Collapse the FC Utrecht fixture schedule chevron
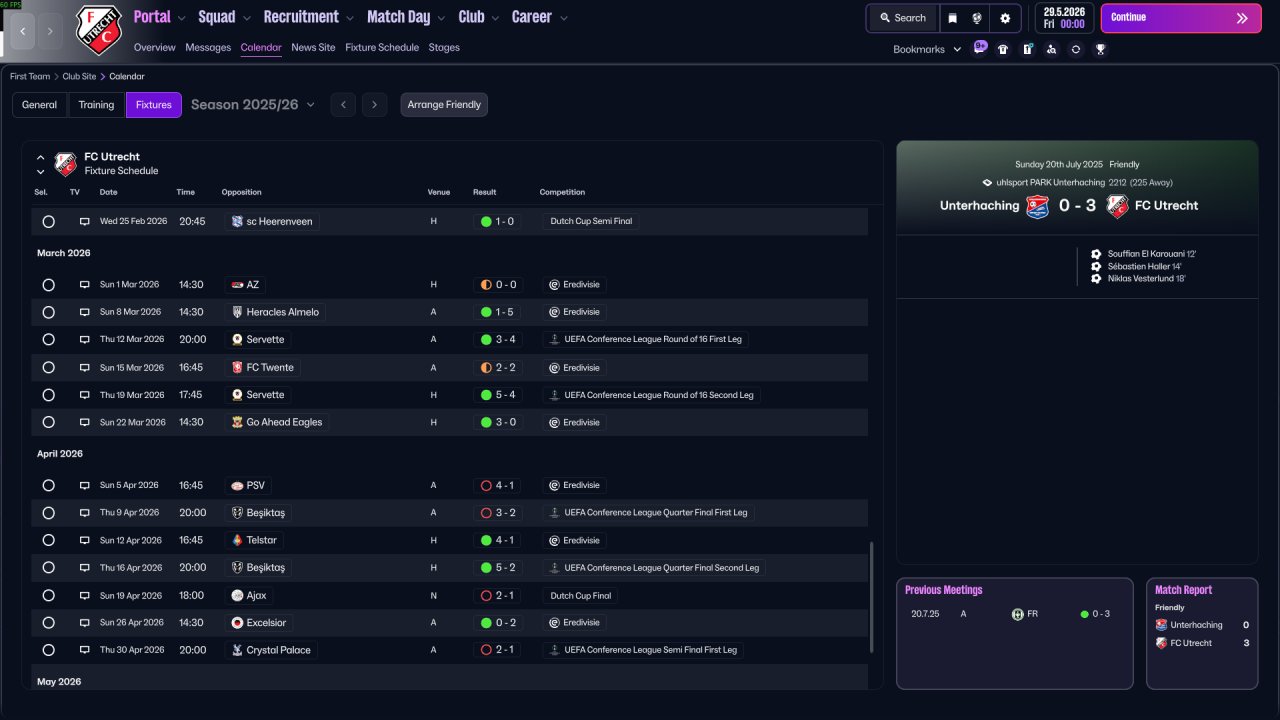Image resolution: width=1280 pixels, height=720 pixels. pyautogui.click(x=41, y=157)
